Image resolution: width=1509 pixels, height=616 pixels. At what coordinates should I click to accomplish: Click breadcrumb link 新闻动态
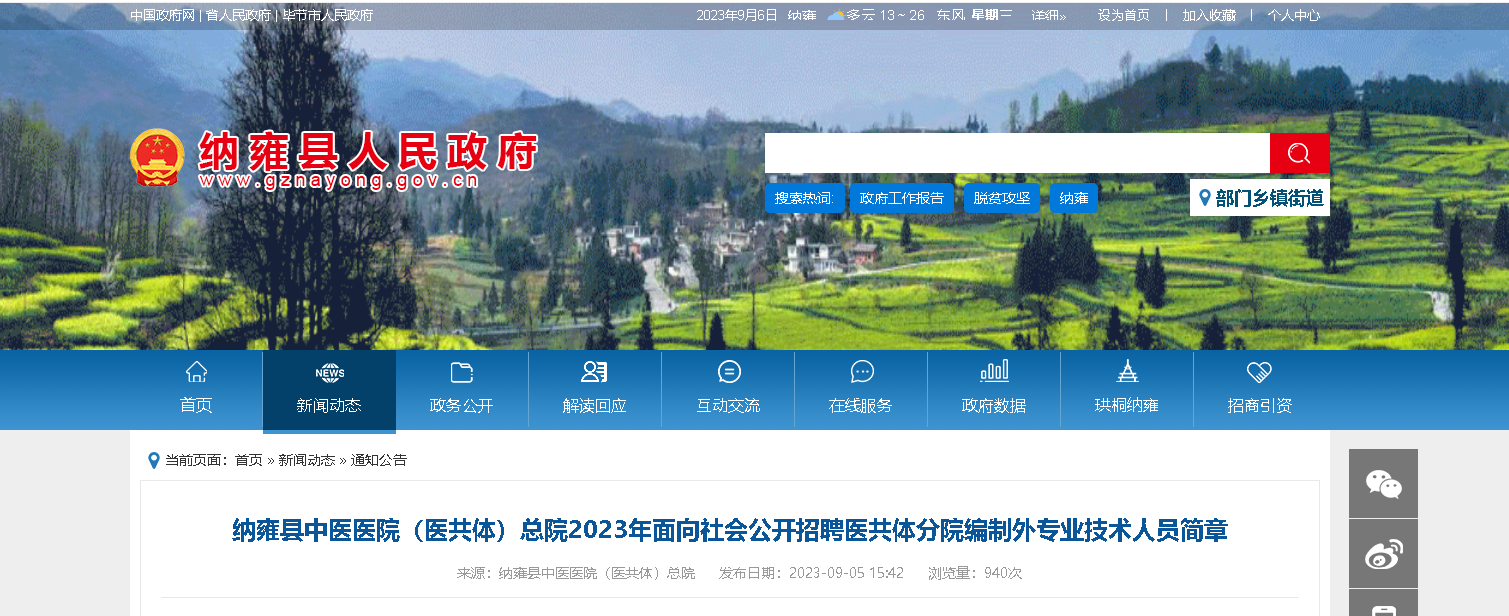(x=307, y=460)
